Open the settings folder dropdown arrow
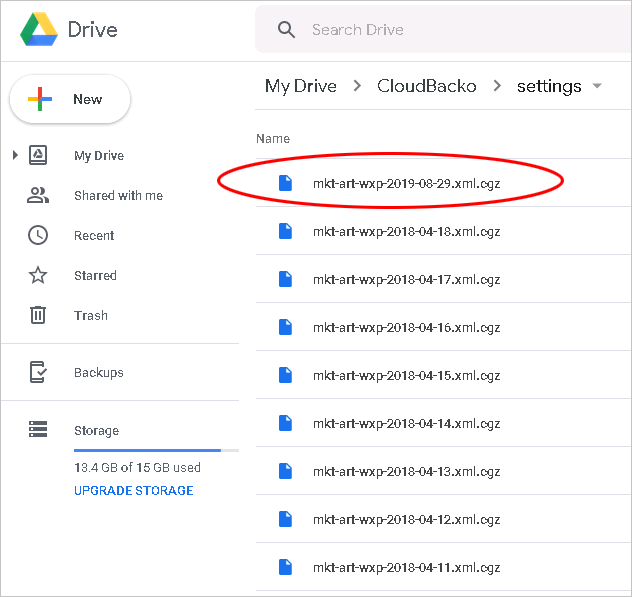This screenshot has height=597, width=632. (597, 86)
